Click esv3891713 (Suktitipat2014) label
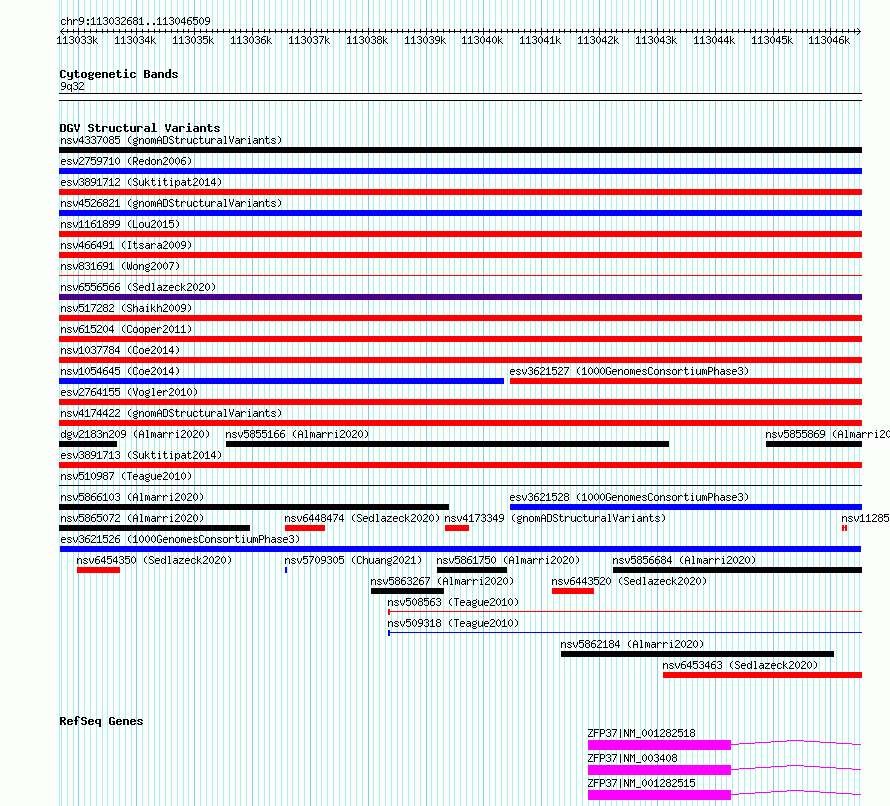 pyautogui.click(x=141, y=455)
